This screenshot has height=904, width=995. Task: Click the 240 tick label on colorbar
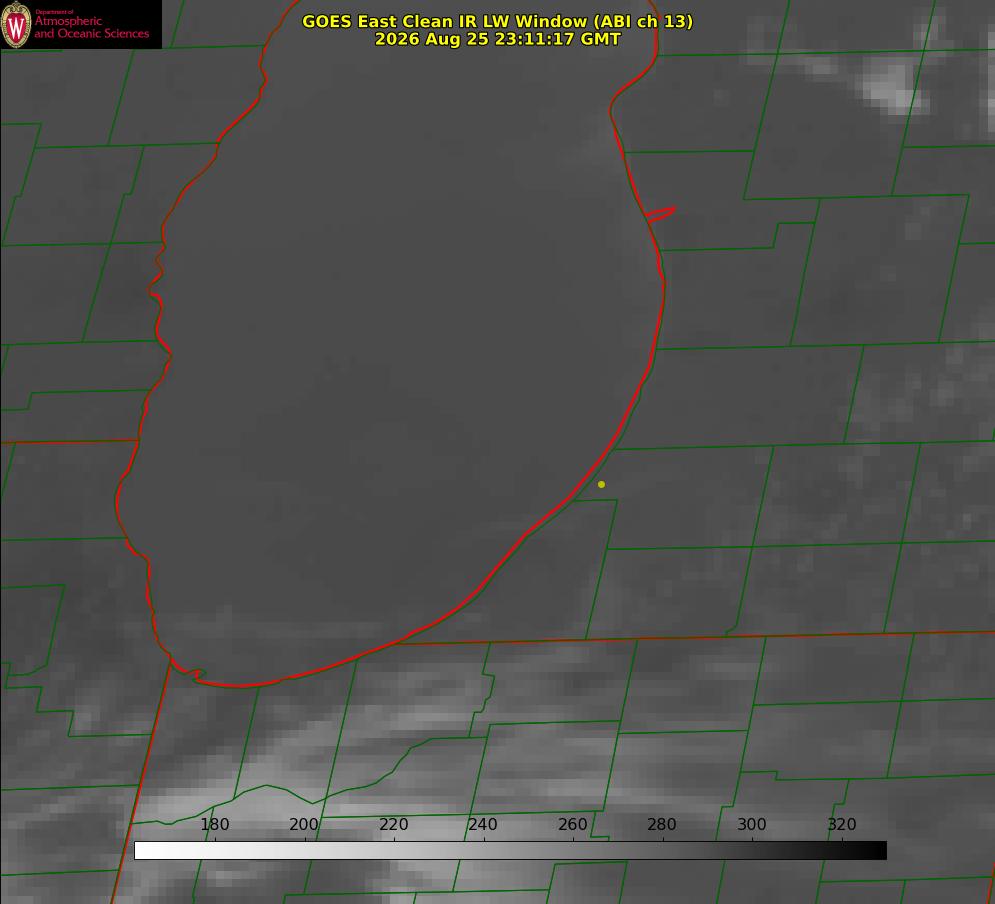[483, 824]
